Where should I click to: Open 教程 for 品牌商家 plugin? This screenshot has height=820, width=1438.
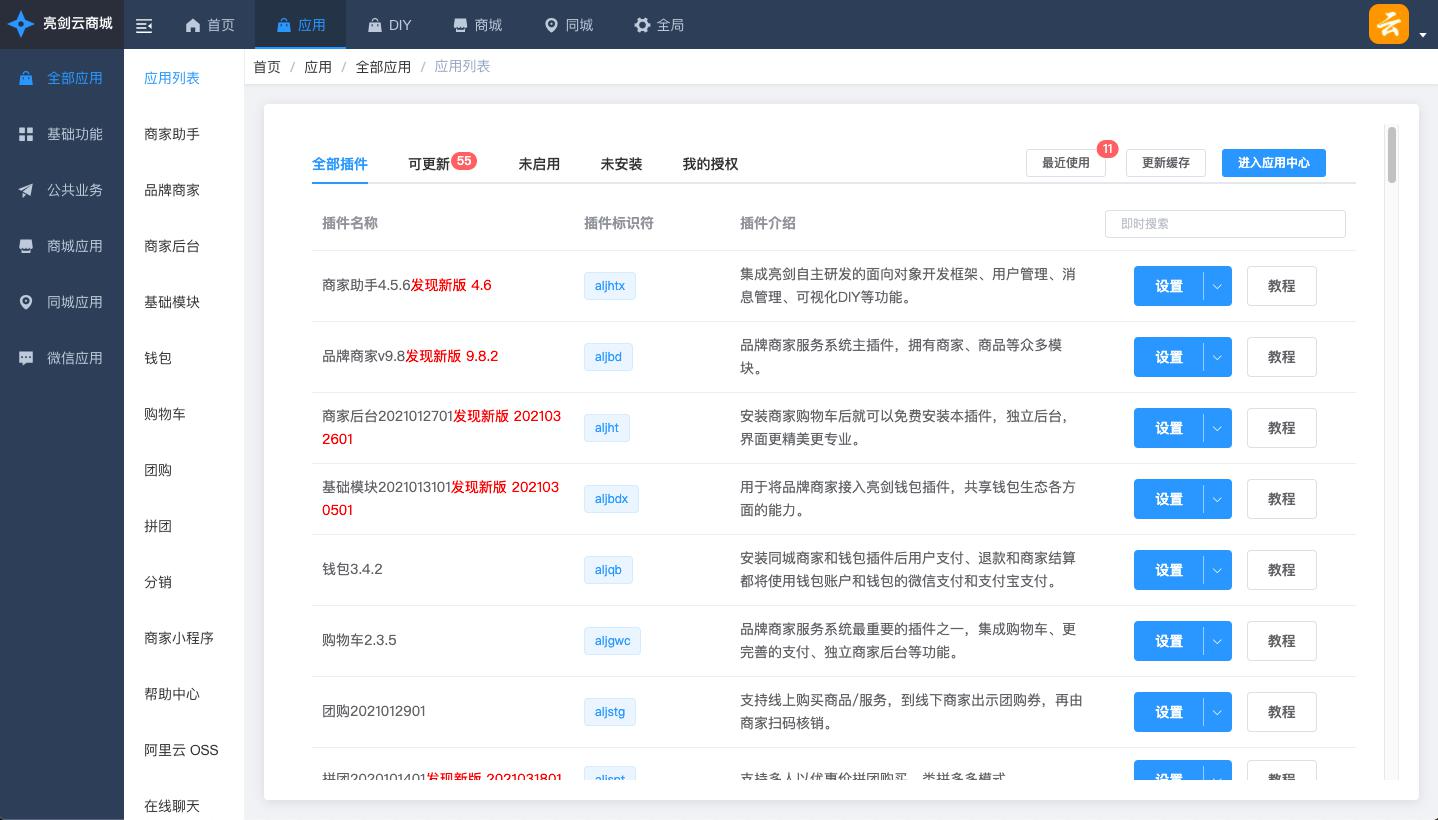pos(1282,357)
